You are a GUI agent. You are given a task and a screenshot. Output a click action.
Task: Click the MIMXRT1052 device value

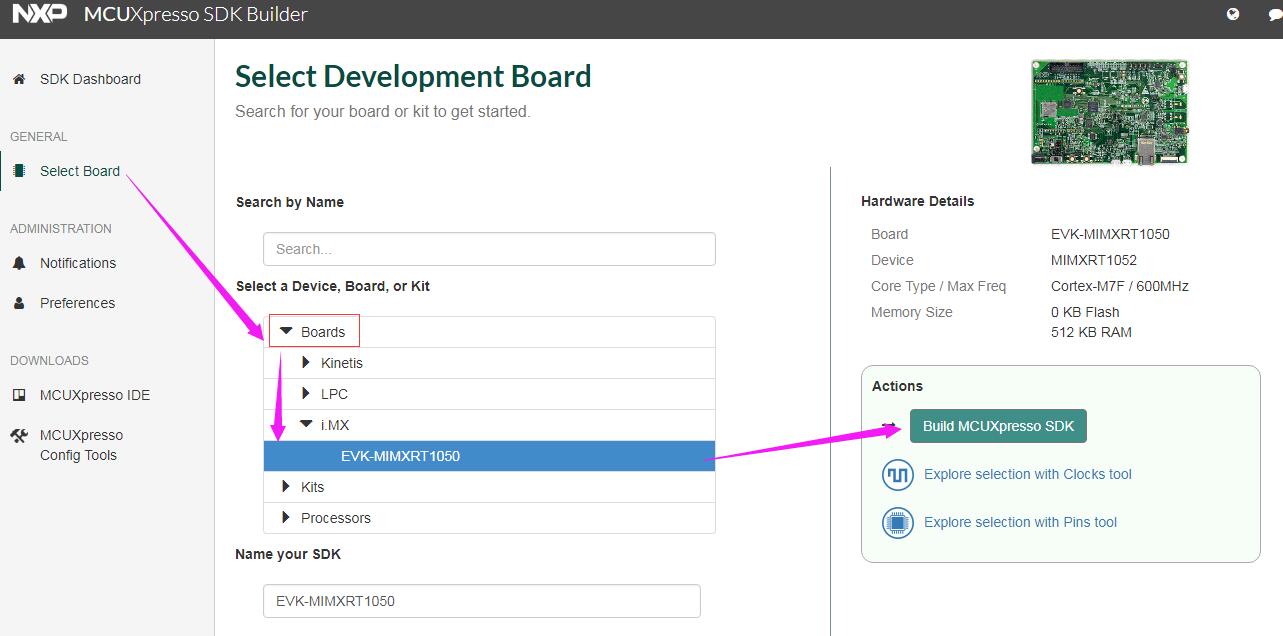(x=1094, y=260)
